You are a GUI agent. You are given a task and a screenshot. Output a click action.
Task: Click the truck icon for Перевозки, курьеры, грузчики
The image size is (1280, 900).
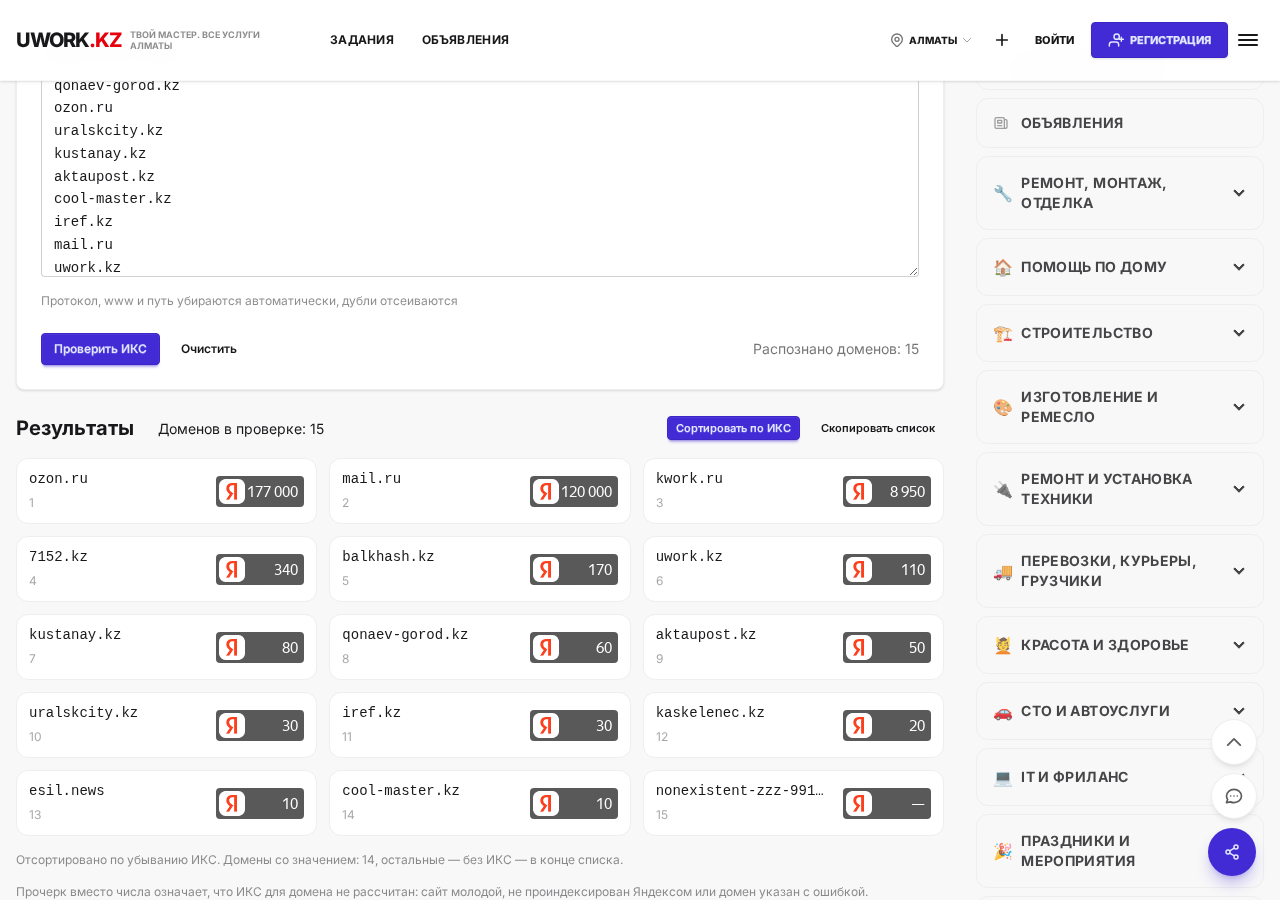[1002, 571]
